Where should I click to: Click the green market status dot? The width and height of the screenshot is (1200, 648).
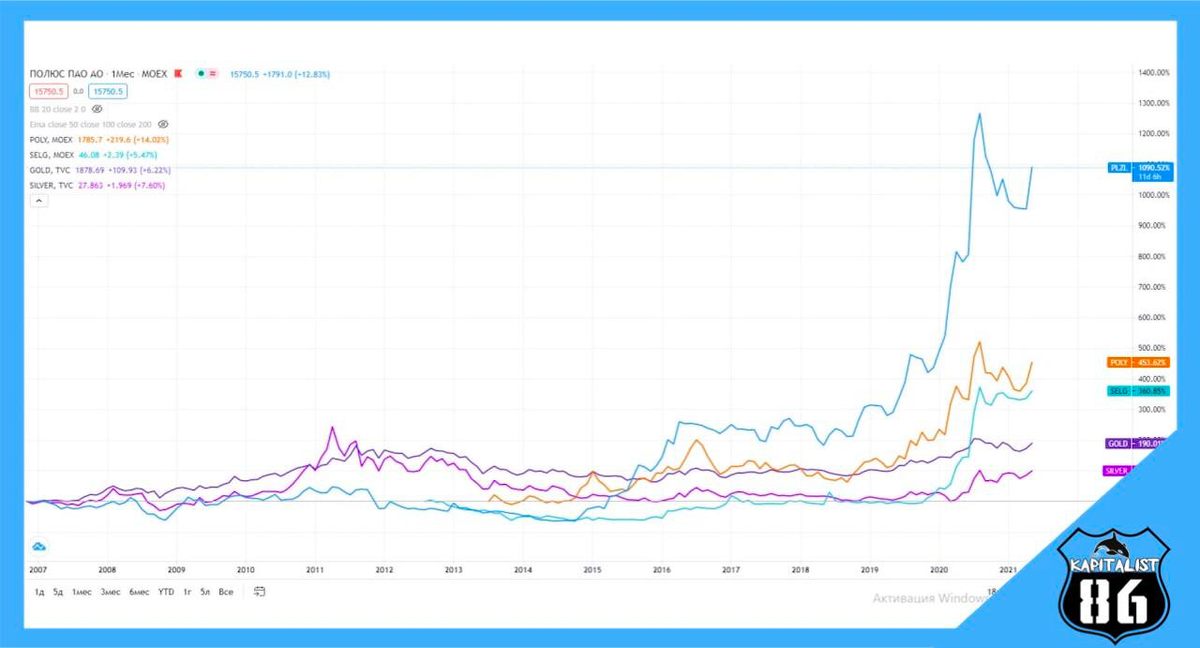point(202,74)
